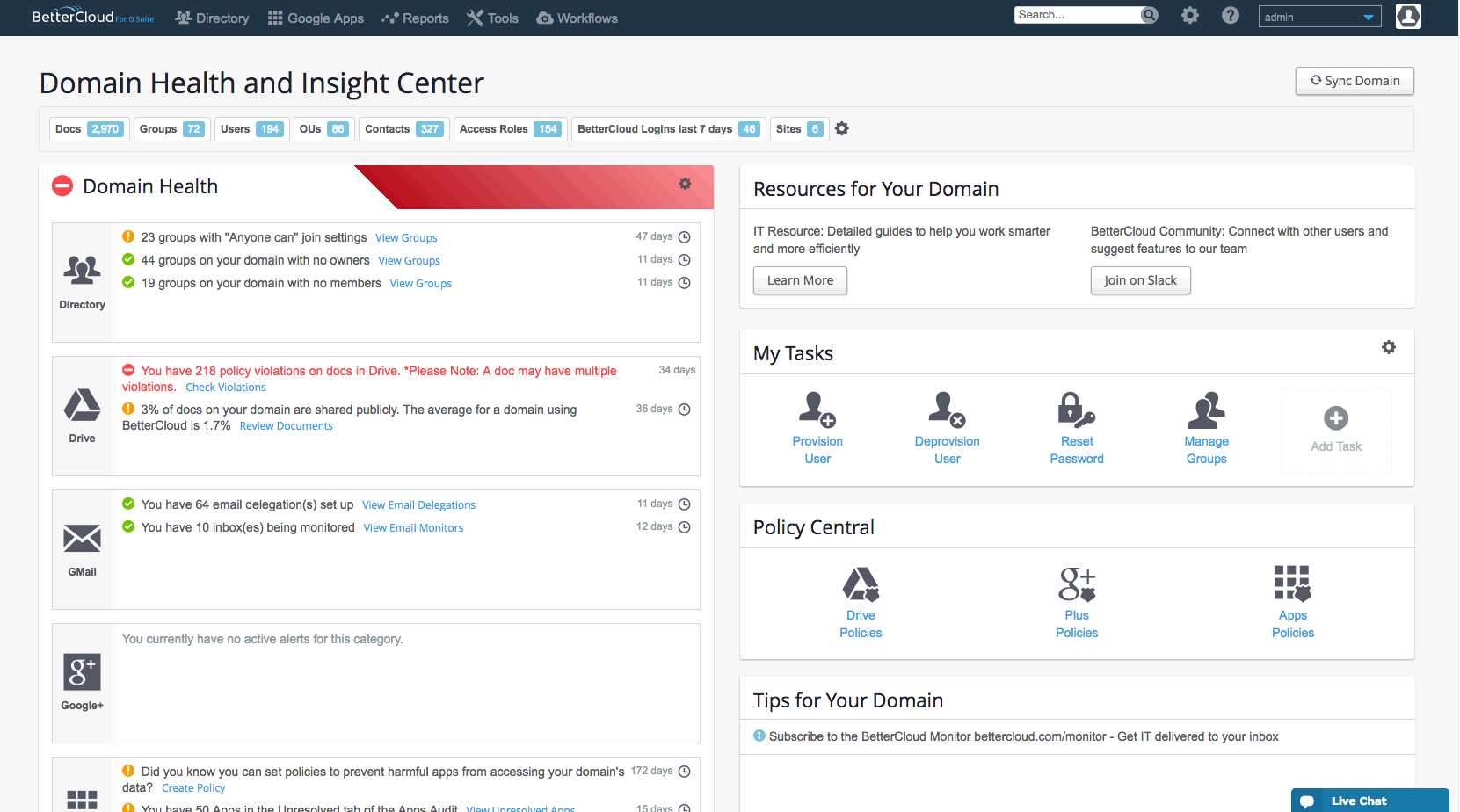View Groups with no owners
Image resolution: width=1460 pixels, height=812 pixels.
tap(409, 261)
